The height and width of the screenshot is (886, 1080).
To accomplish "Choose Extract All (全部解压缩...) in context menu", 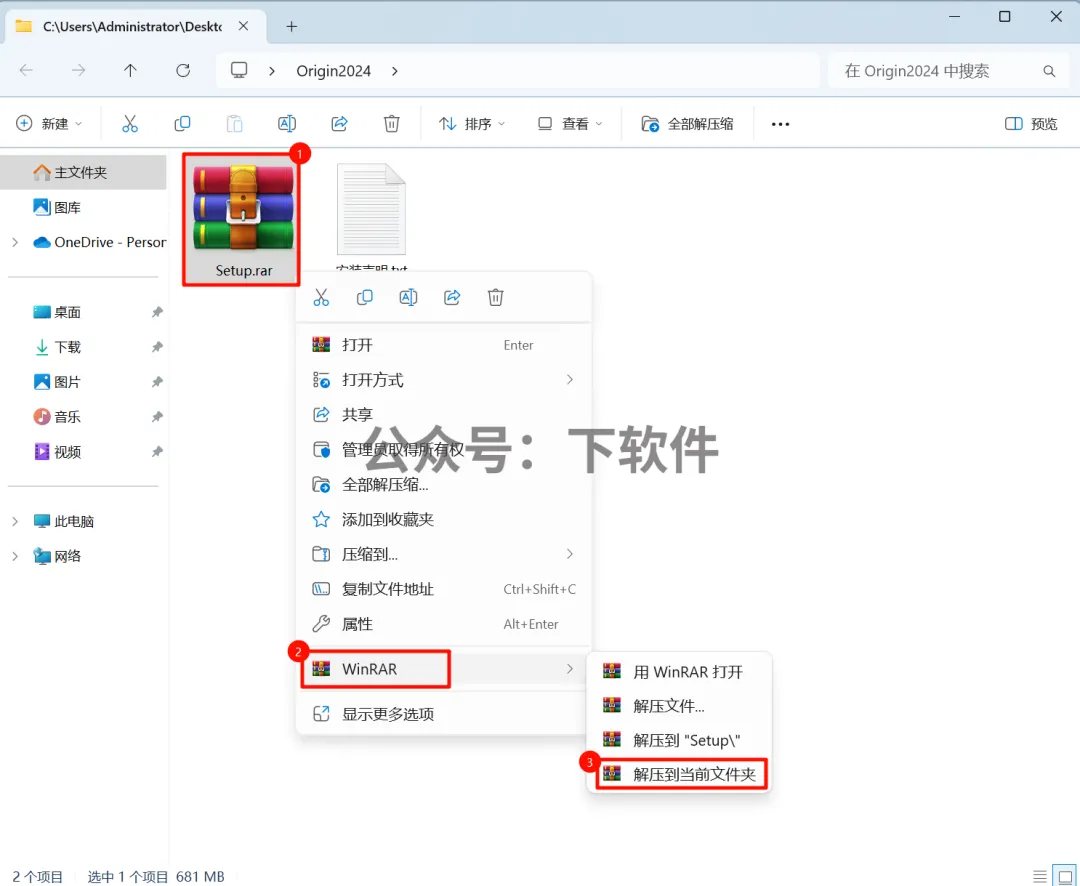I will (x=444, y=484).
